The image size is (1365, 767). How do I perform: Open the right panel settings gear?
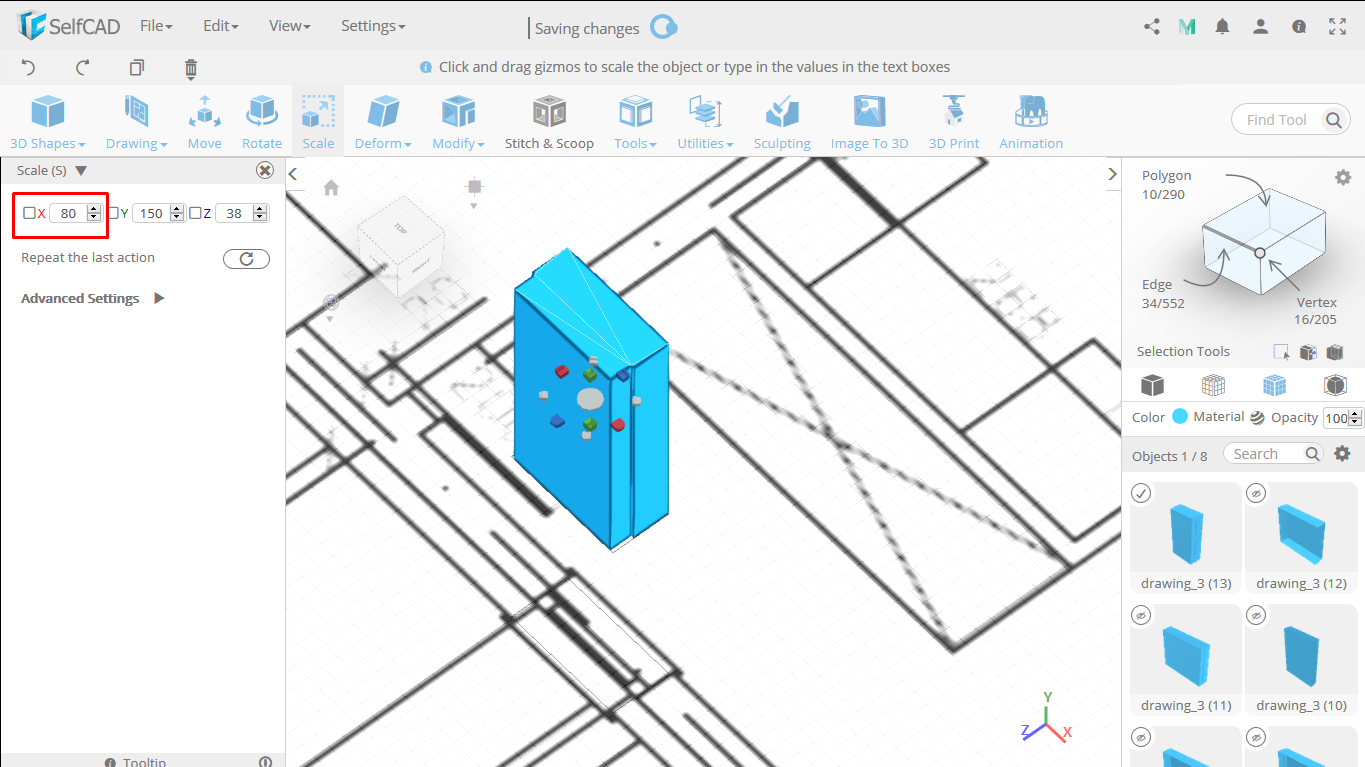tap(1343, 177)
